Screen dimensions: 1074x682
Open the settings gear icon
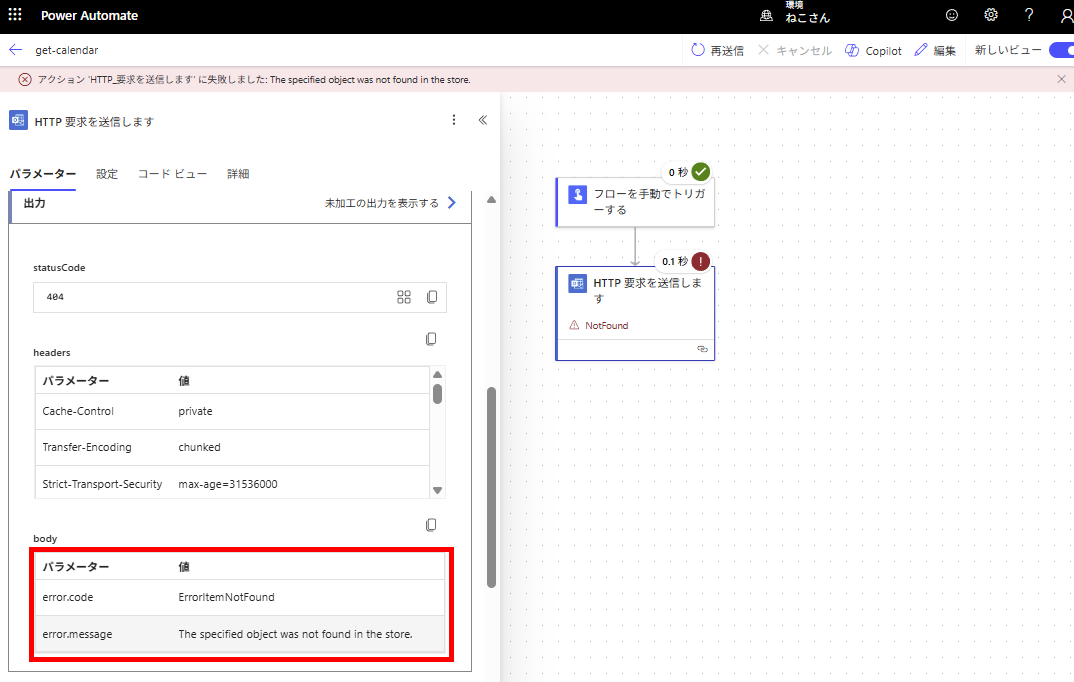point(991,15)
